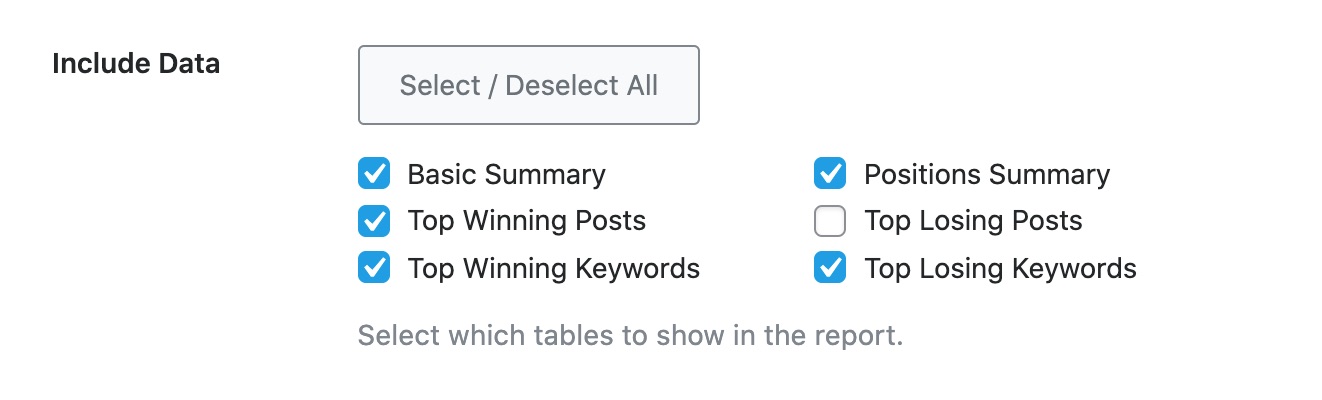Uncheck the Top Winning Keywords checkbox
1322x400 pixels.
(374, 268)
